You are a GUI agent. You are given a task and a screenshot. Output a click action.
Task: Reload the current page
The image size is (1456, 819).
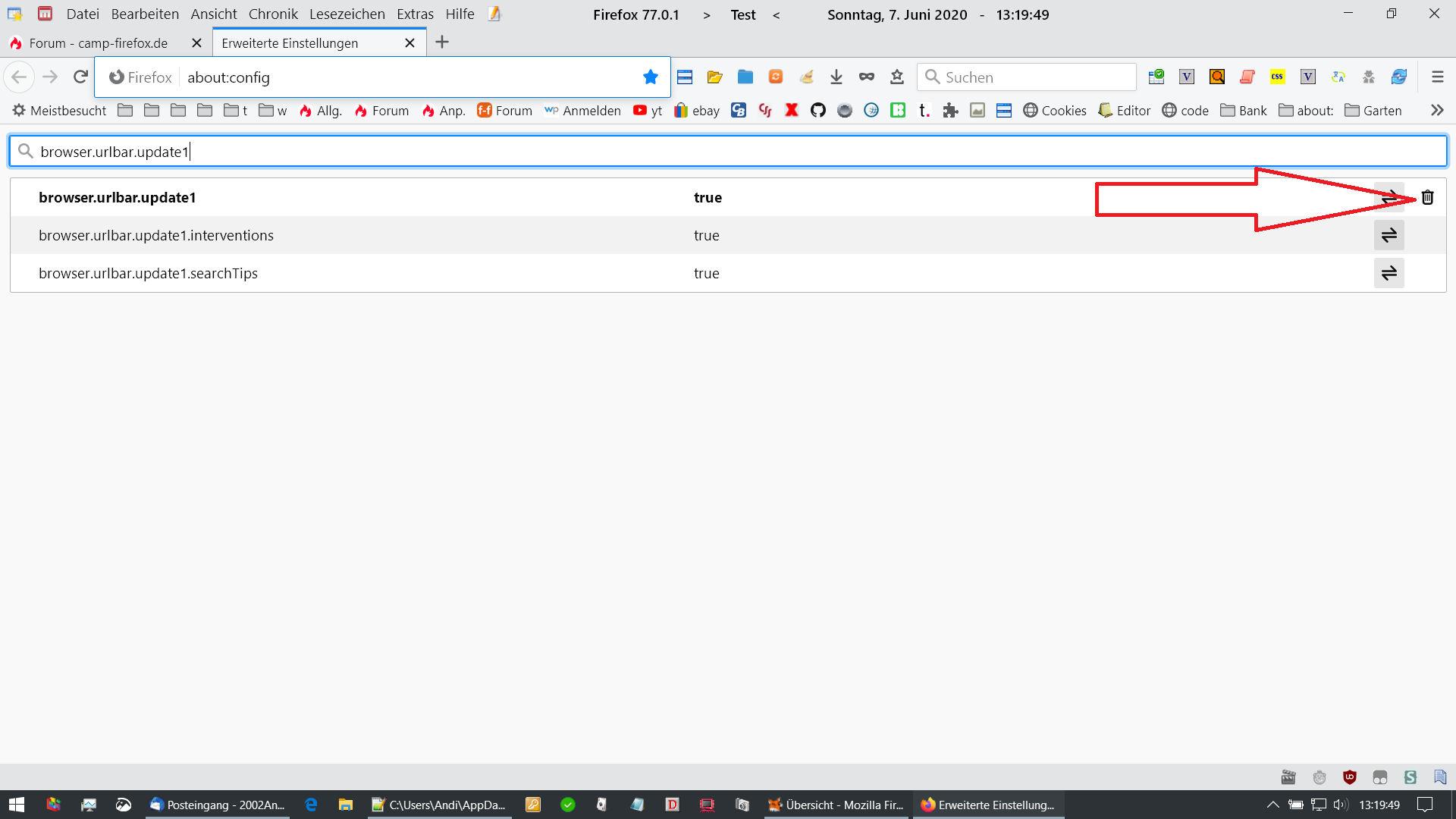coord(80,77)
